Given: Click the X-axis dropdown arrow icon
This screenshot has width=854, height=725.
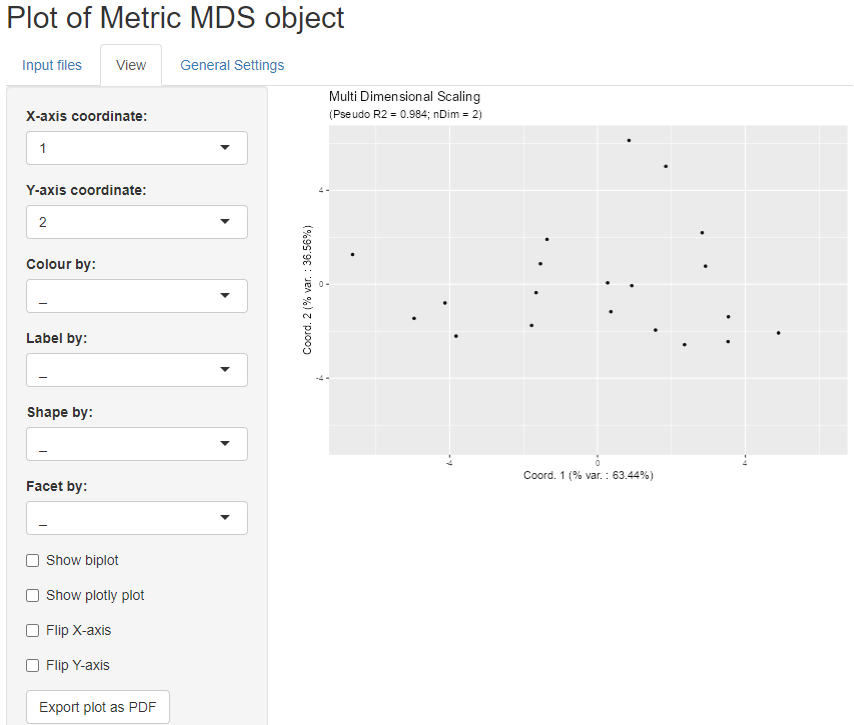Looking at the screenshot, I should (x=225, y=148).
